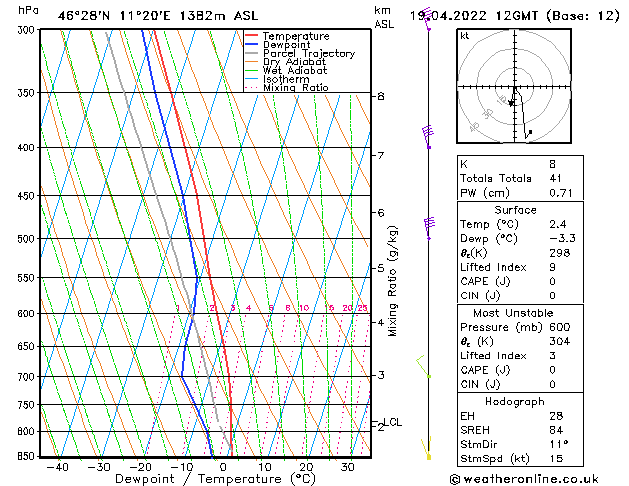Click the Totals Totals value 41
The height and width of the screenshot is (486, 629).
(x=556, y=178)
